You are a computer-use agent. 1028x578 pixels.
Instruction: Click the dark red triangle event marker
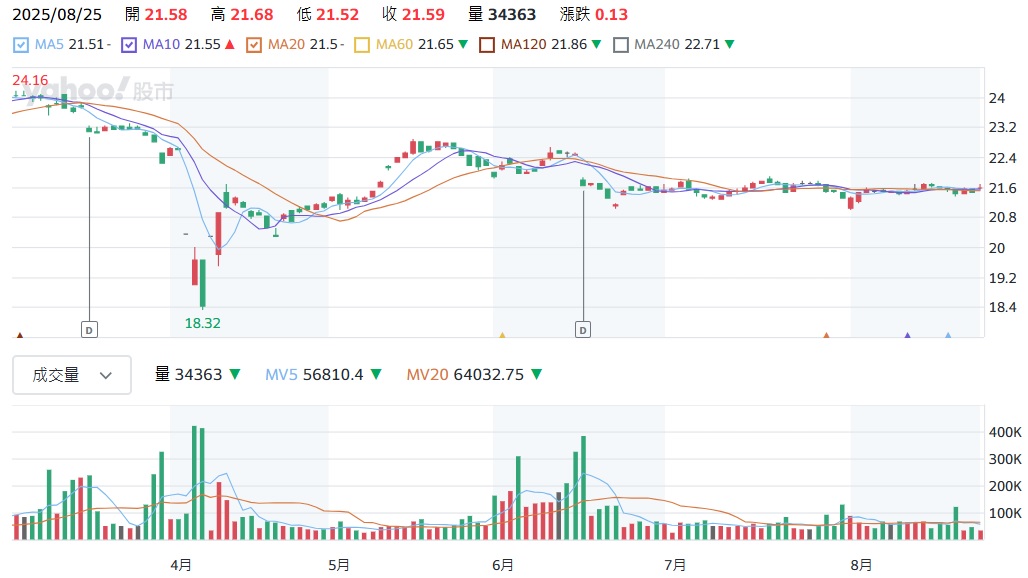[20, 337]
